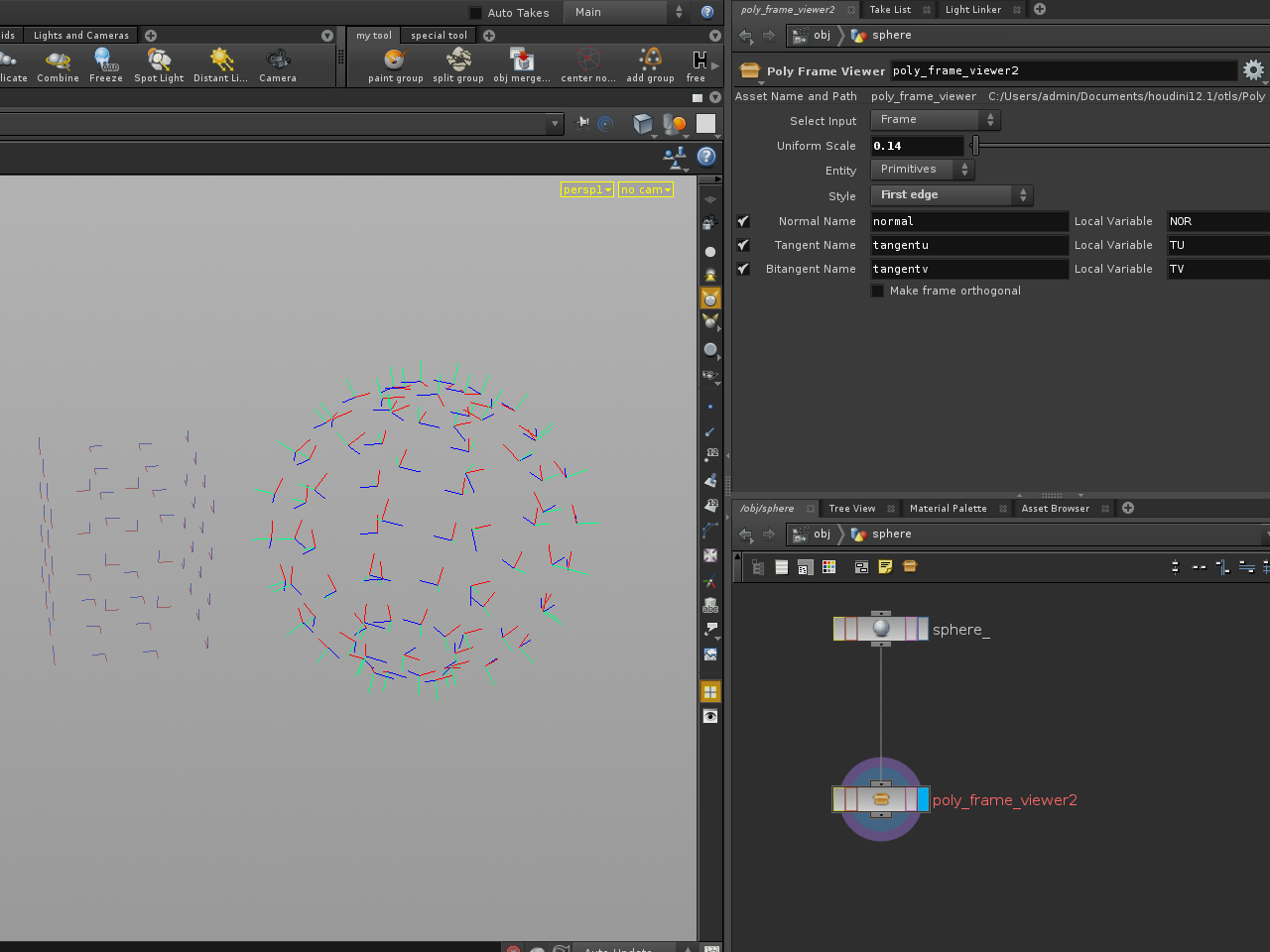Disable the Normal Name parameter checkmark
The image size is (1270, 952).
tap(743, 221)
